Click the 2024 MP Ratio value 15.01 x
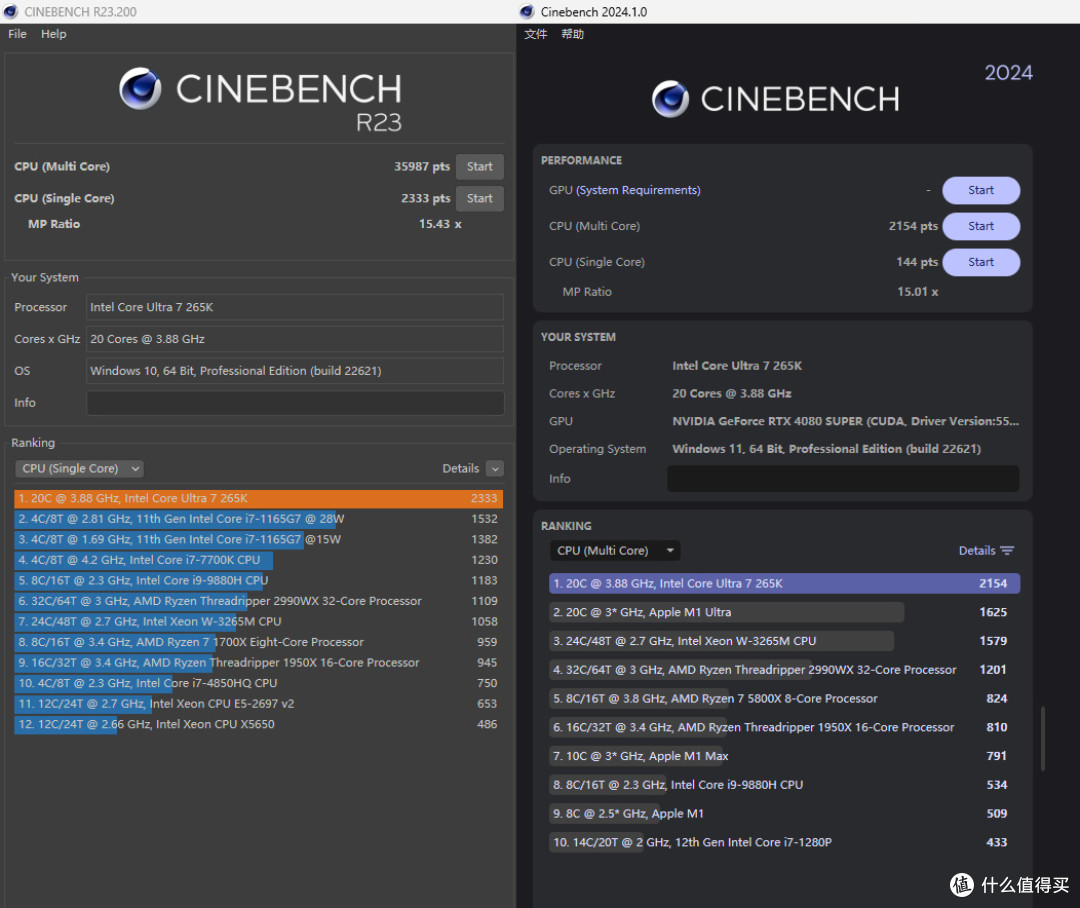This screenshot has width=1080, height=908. pos(917,291)
